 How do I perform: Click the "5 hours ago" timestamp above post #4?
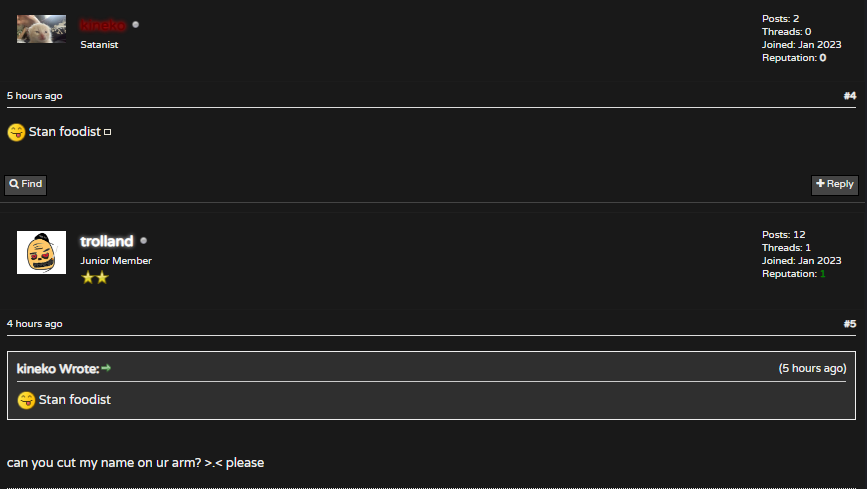point(34,96)
